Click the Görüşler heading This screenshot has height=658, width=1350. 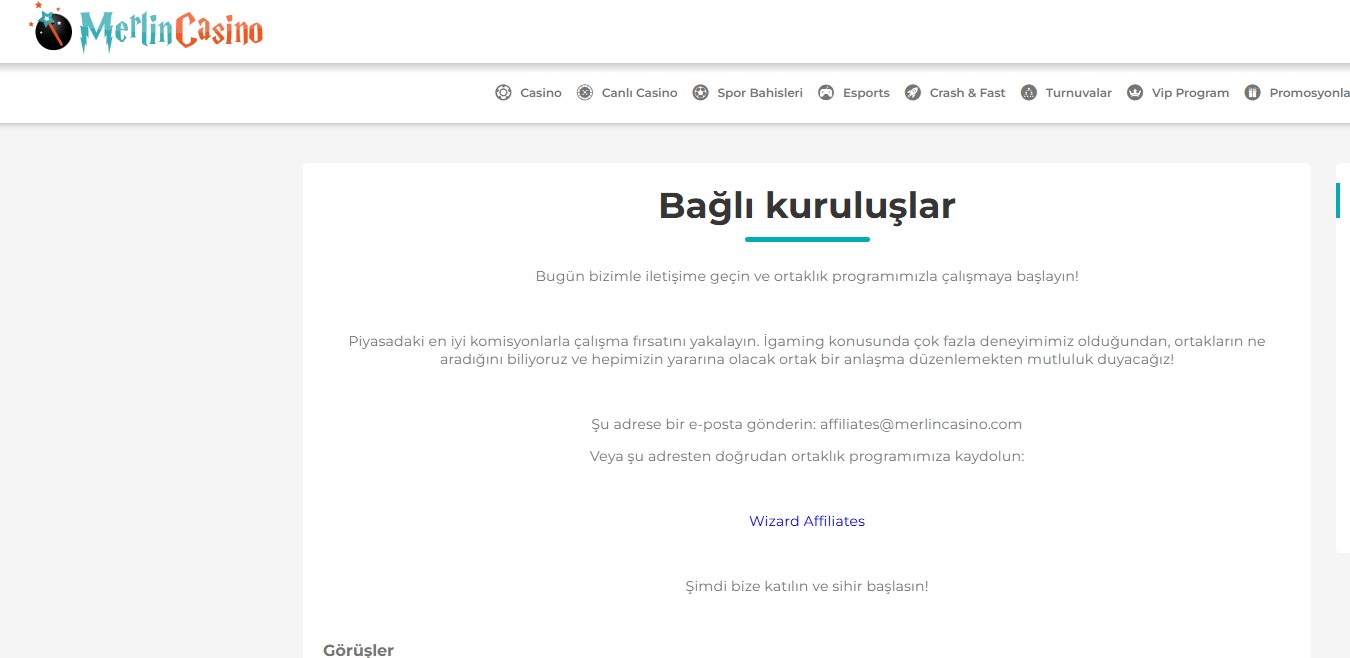(356, 650)
